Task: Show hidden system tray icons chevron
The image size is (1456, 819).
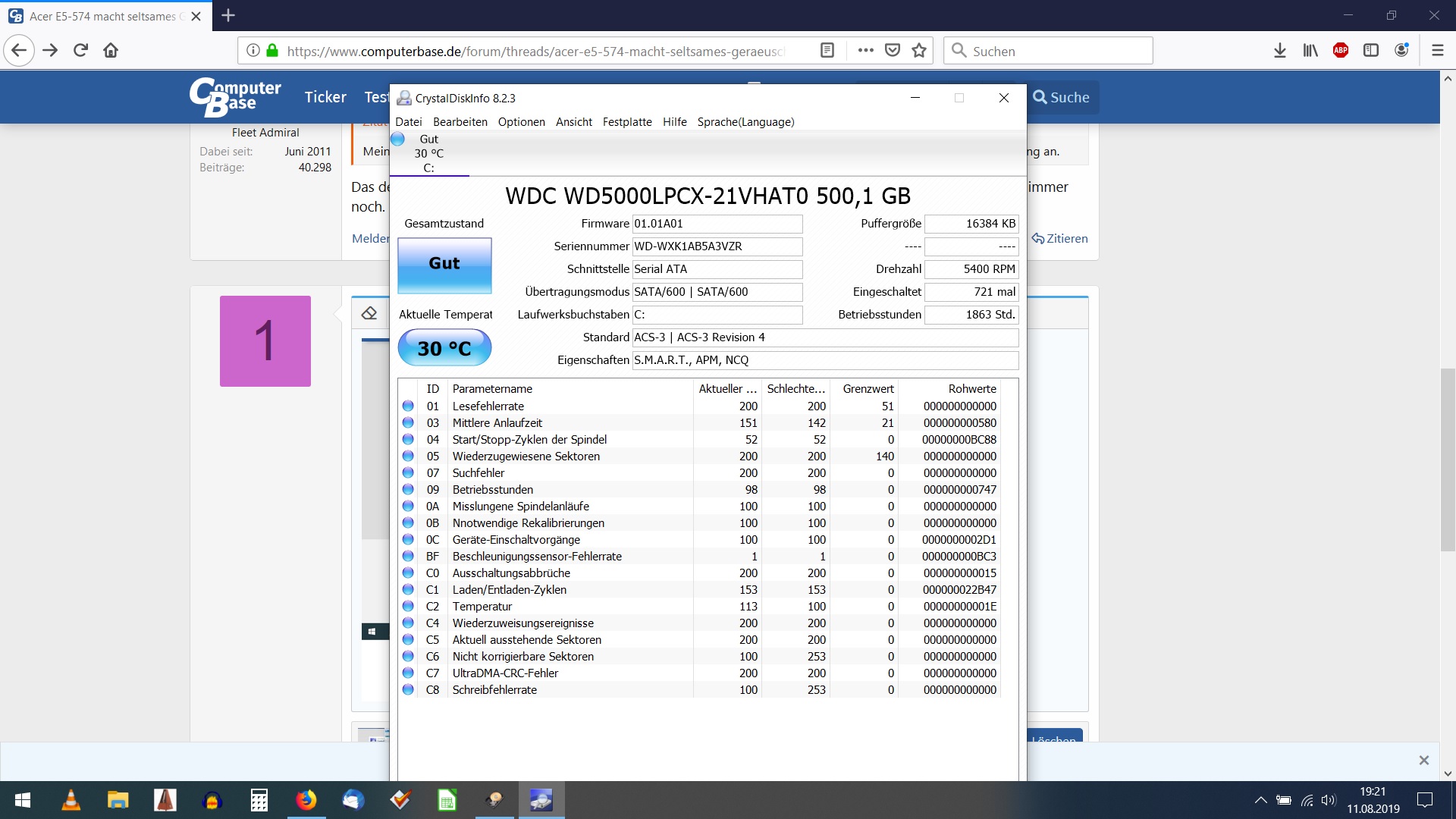Action: tap(1260, 800)
